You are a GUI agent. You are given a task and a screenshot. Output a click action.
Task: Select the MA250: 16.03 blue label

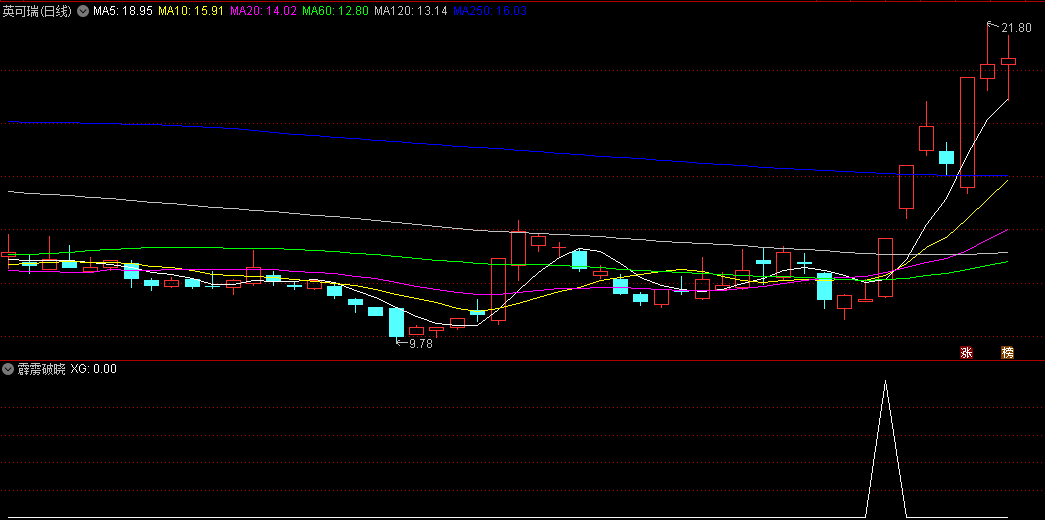click(x=490, y=11)
